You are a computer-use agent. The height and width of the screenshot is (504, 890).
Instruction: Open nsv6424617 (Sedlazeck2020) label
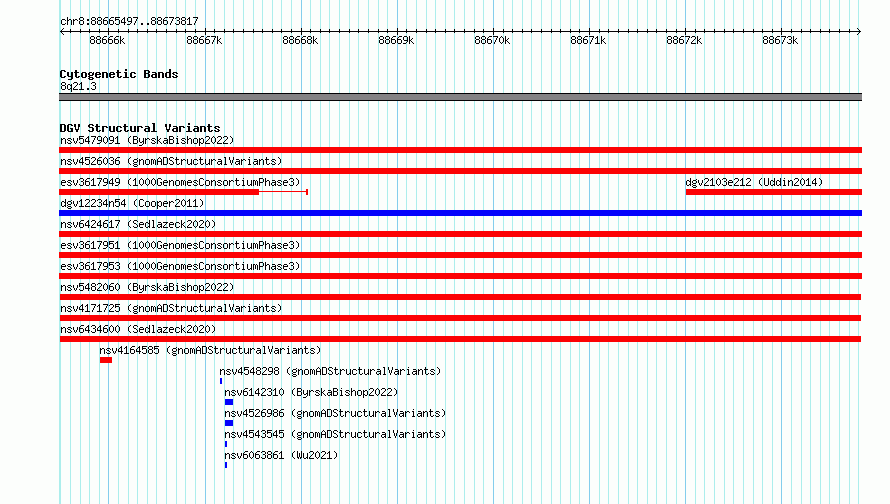click(x=138, y=224)
